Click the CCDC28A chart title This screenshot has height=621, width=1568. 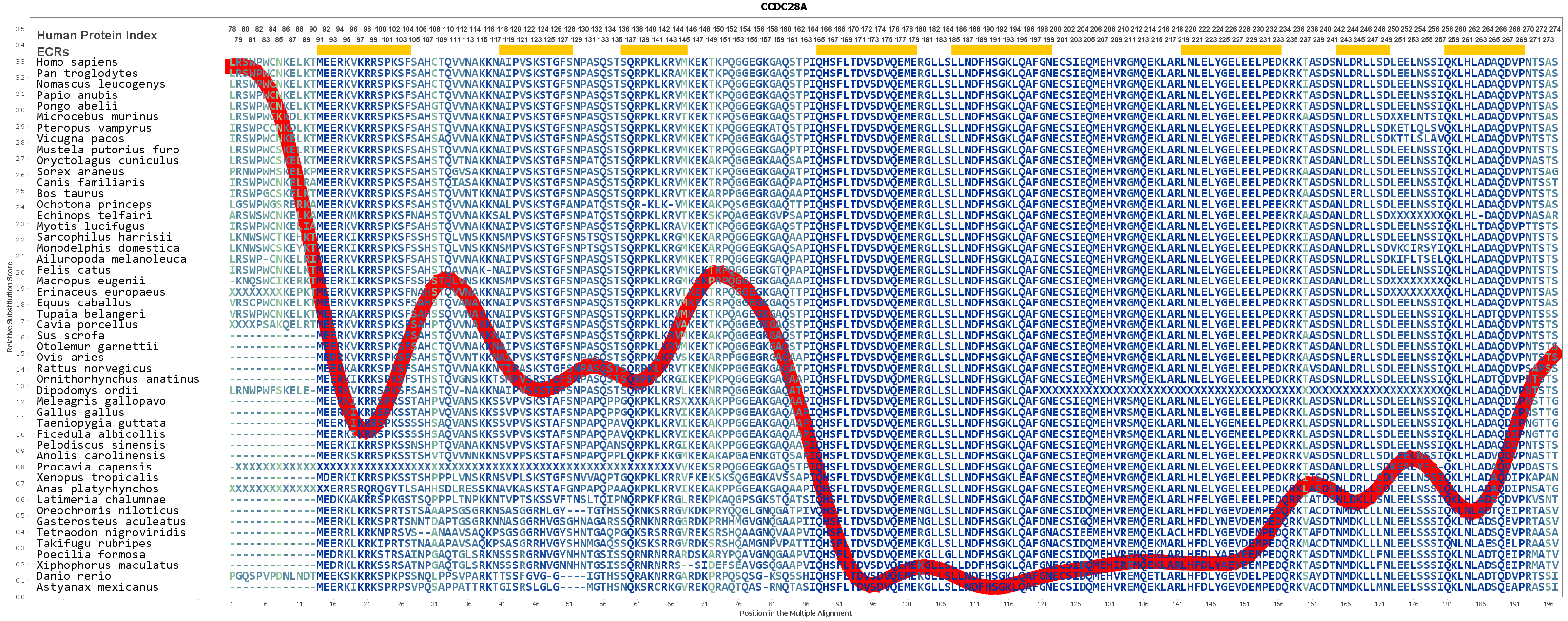coord(783,7)
